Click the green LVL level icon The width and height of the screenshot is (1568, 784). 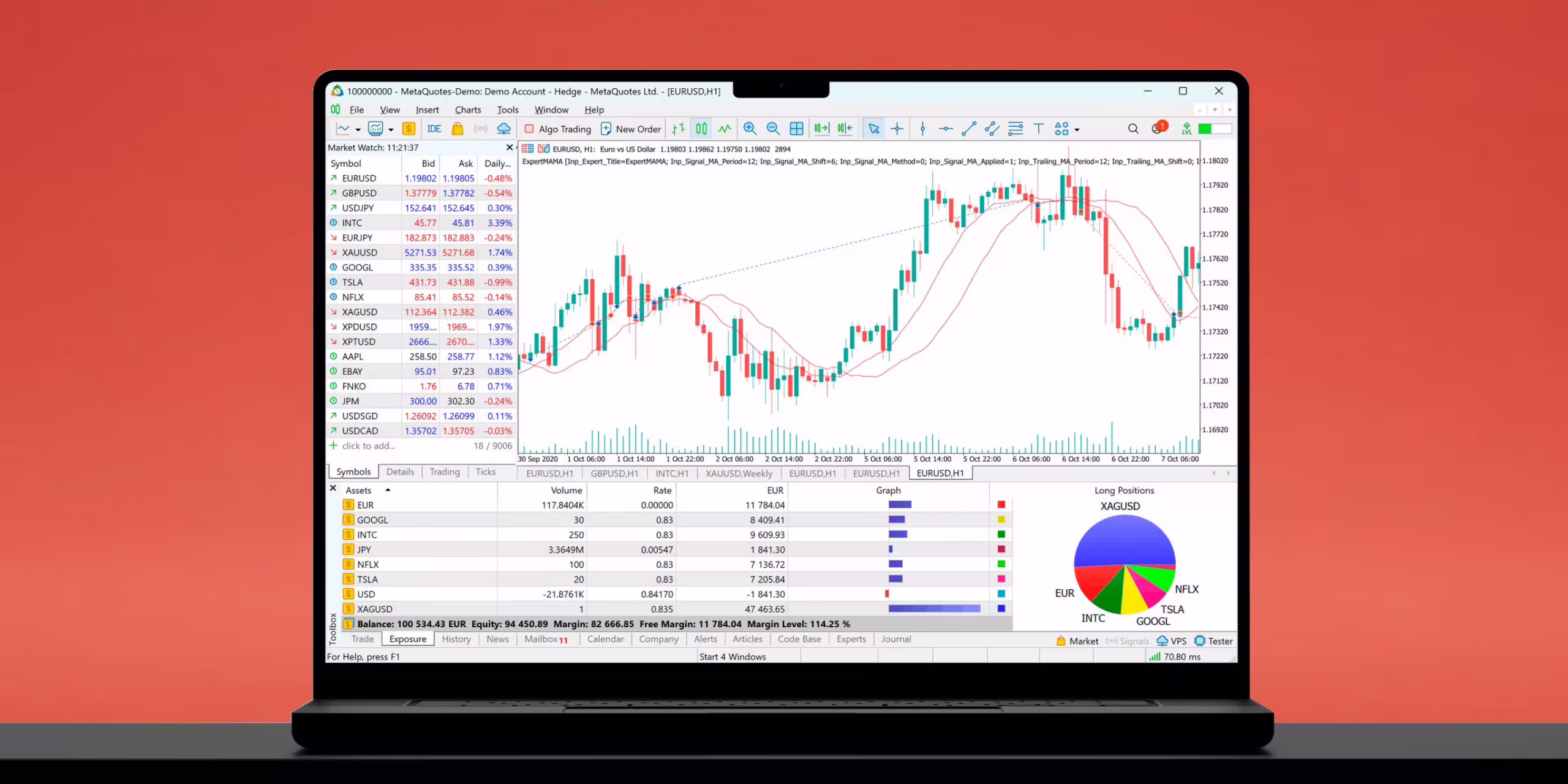coord(1187,129)
